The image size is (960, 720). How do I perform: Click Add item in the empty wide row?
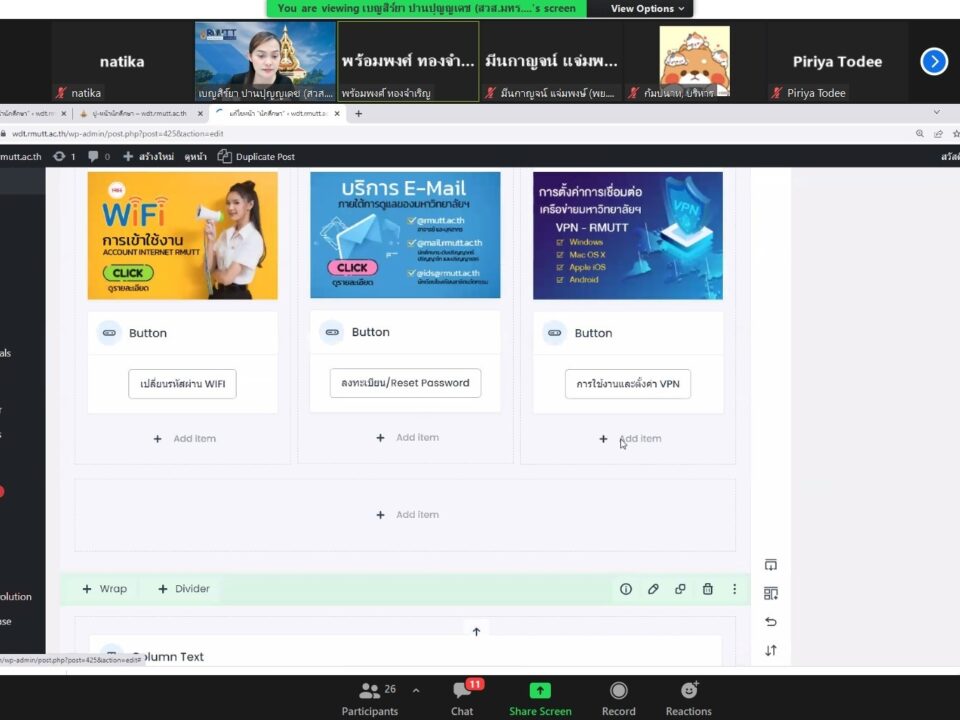(408, 515)
